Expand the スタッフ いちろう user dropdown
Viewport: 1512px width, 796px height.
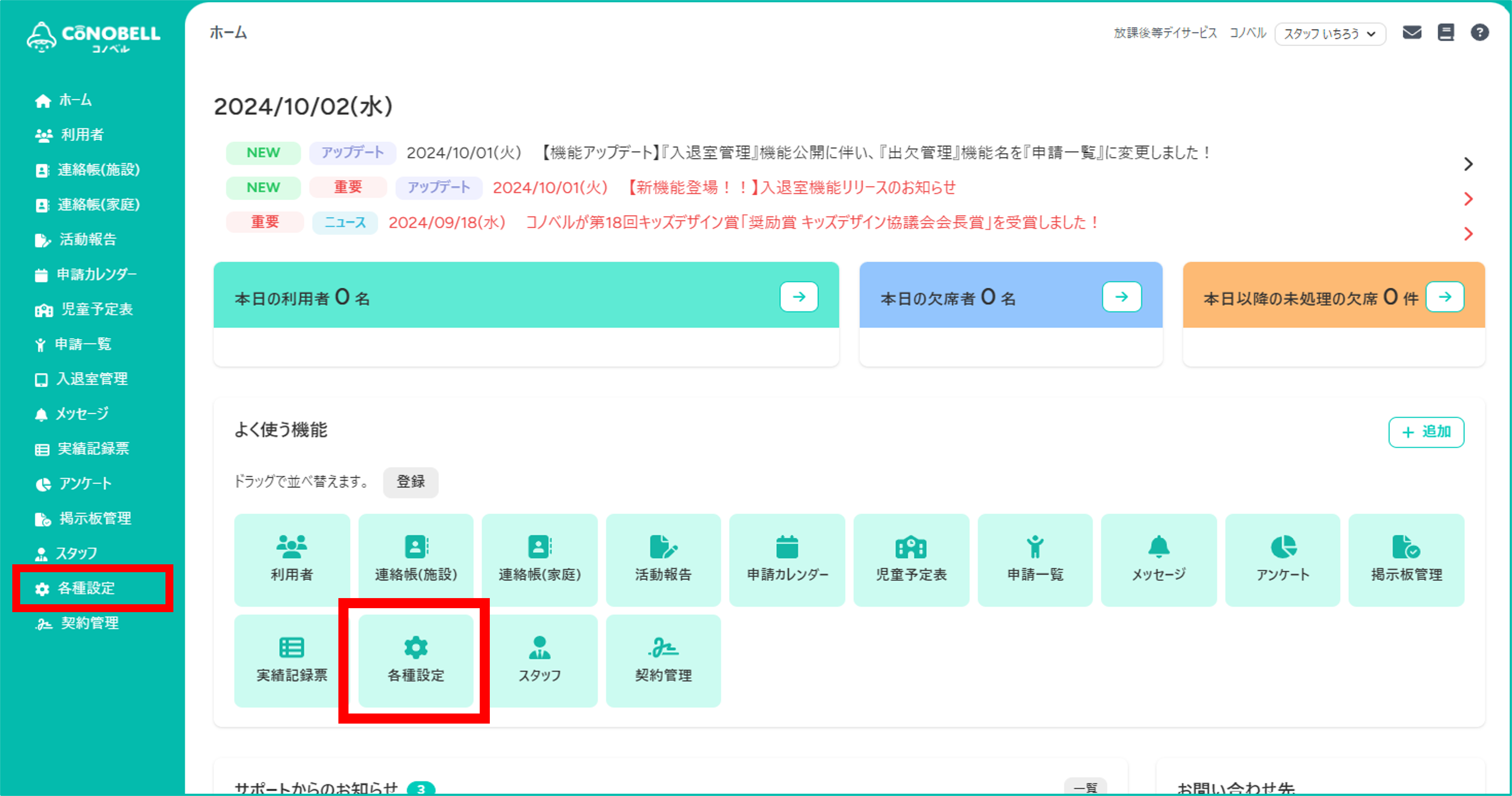(x=1330, y=34)
